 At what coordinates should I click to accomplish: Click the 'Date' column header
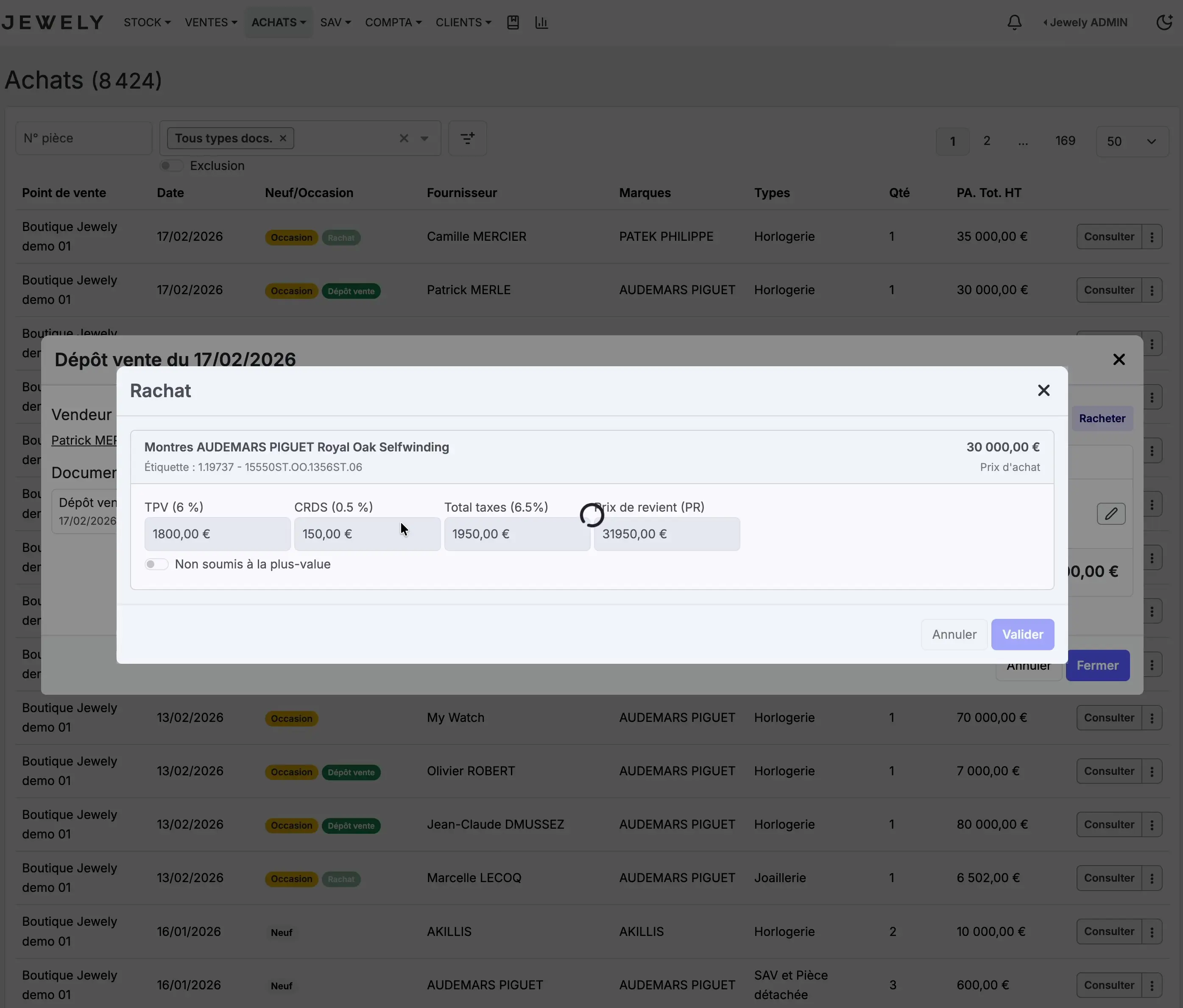170,193
